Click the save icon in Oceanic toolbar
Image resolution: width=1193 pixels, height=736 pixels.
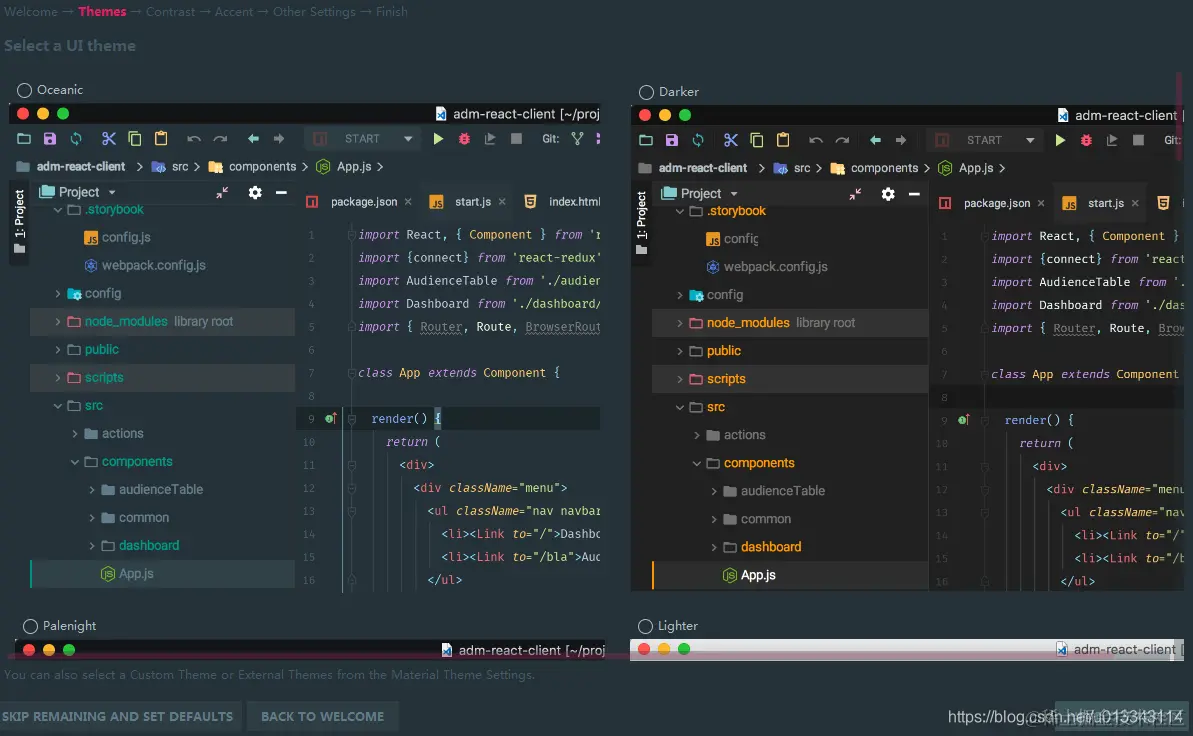(49, 139)
